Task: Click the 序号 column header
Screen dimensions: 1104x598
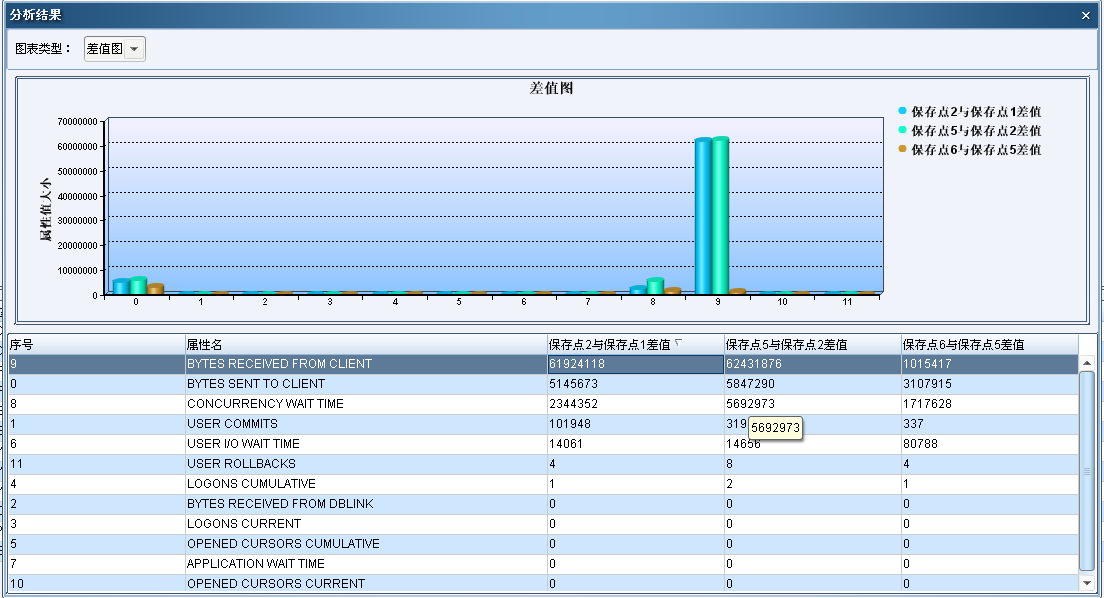Action: (x=95, y=344)
